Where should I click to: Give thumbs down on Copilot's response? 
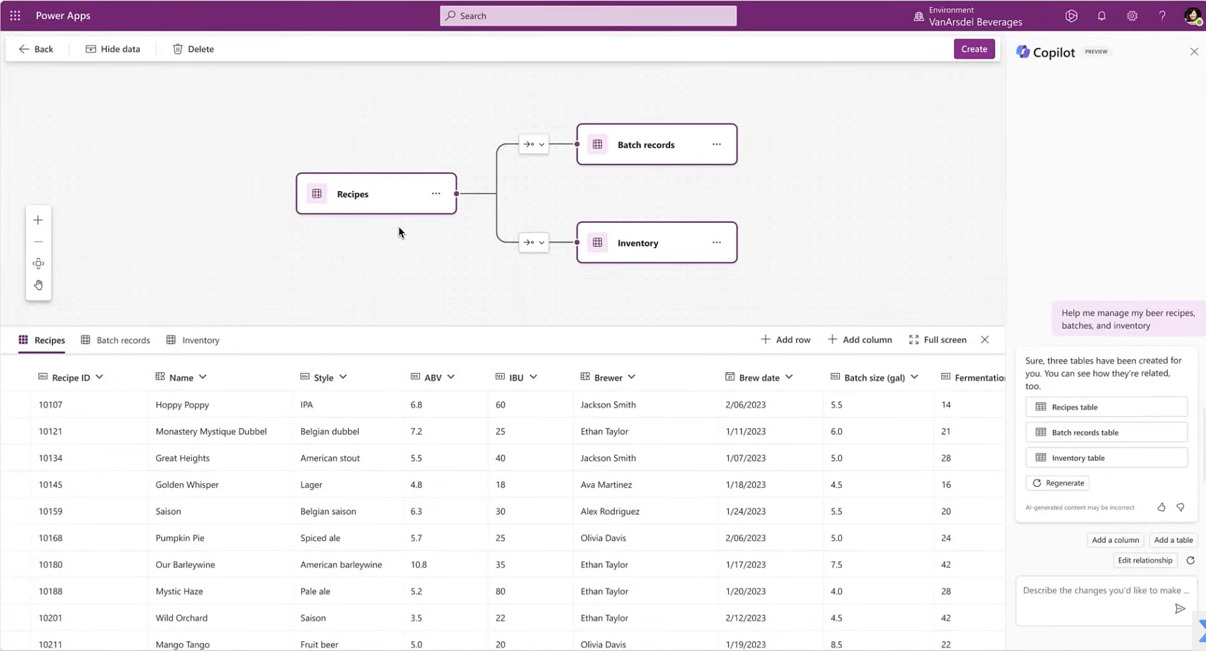click(x=1181, y=507)
